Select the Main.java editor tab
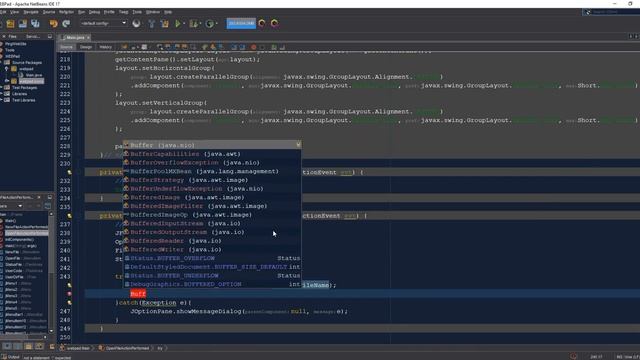The height and width of the screenshot is (360, 640). click(75, 38)
